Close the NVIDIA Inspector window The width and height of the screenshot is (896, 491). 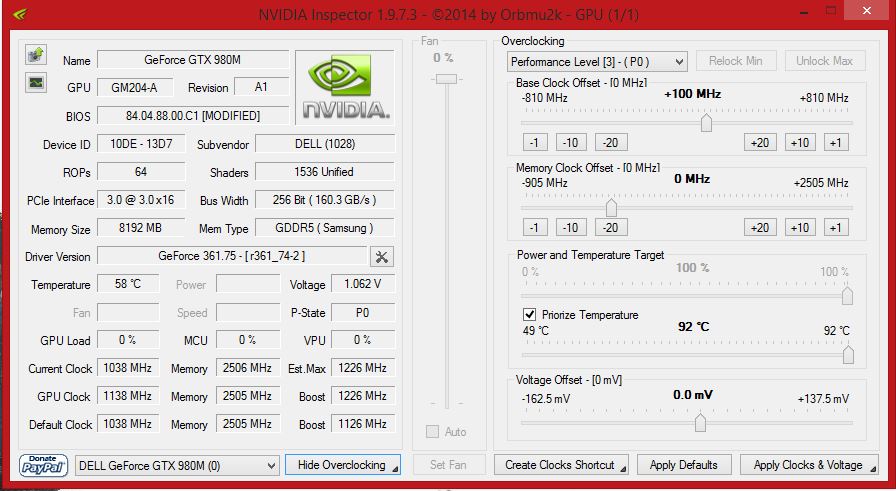click(867, 10)
